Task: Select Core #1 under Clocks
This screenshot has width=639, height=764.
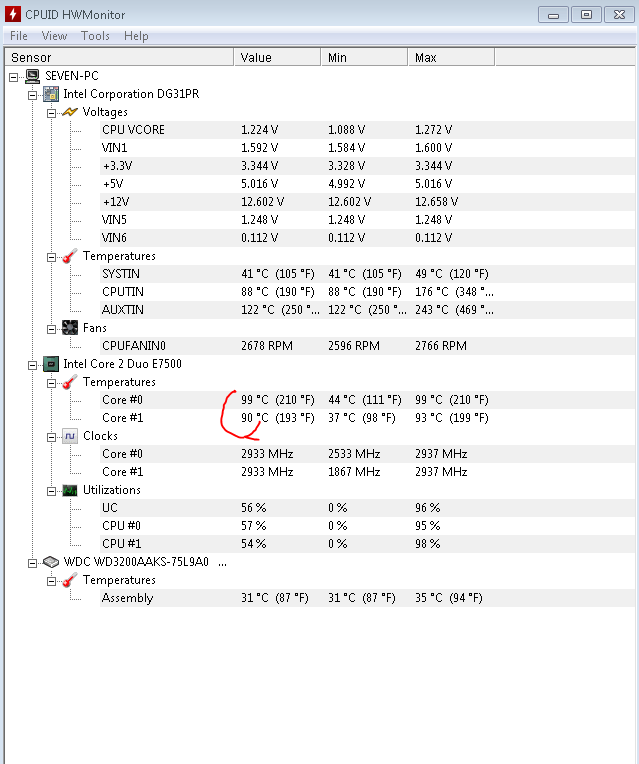Action: (368, 473)
